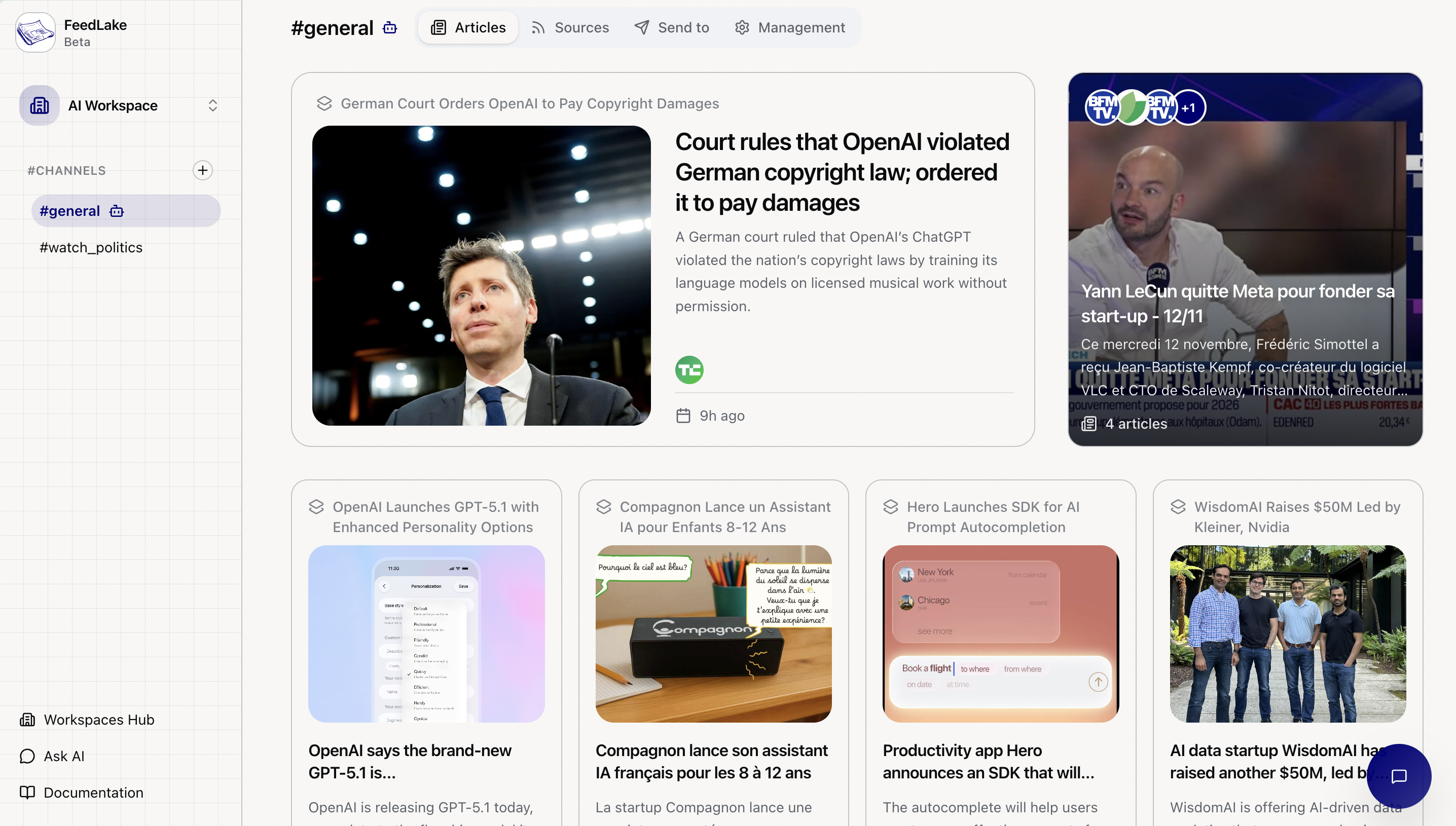Open the Send to tab
This screenshot has height=826, width=1456.
pos(672,27)
